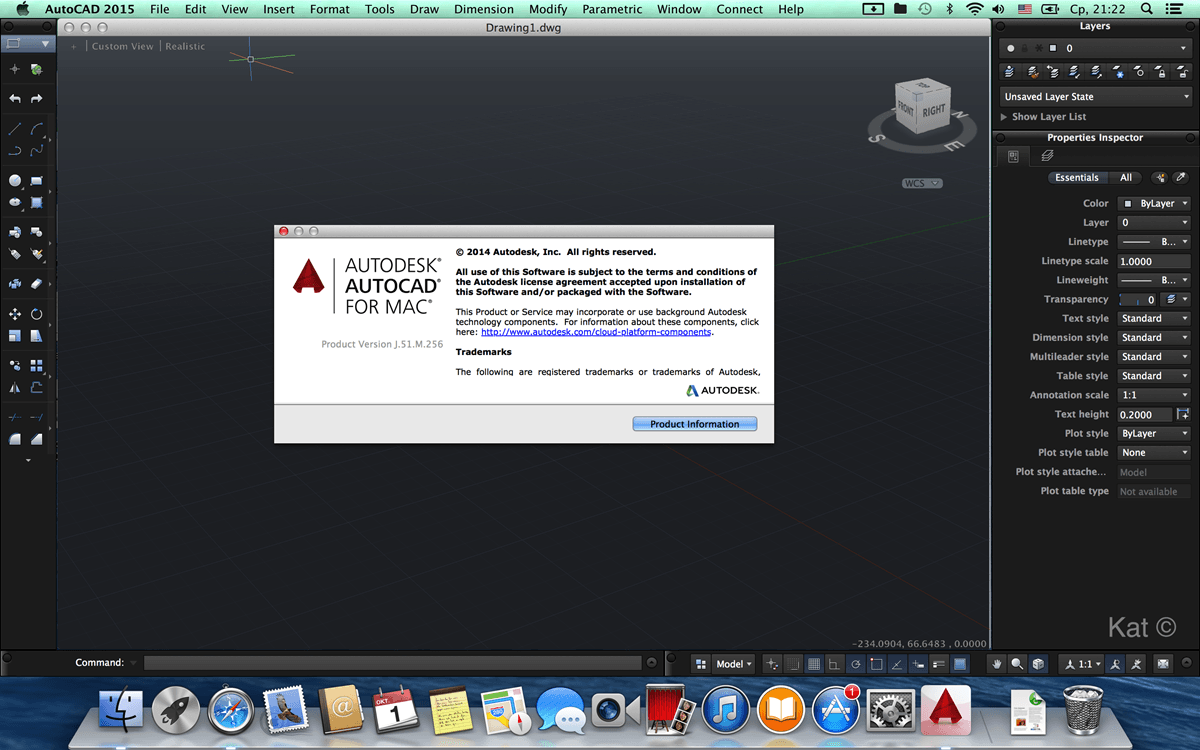The height and width of the screenshot is (750, 1200).
Task: Click the Custom View label in viewport
Action: 123,46
